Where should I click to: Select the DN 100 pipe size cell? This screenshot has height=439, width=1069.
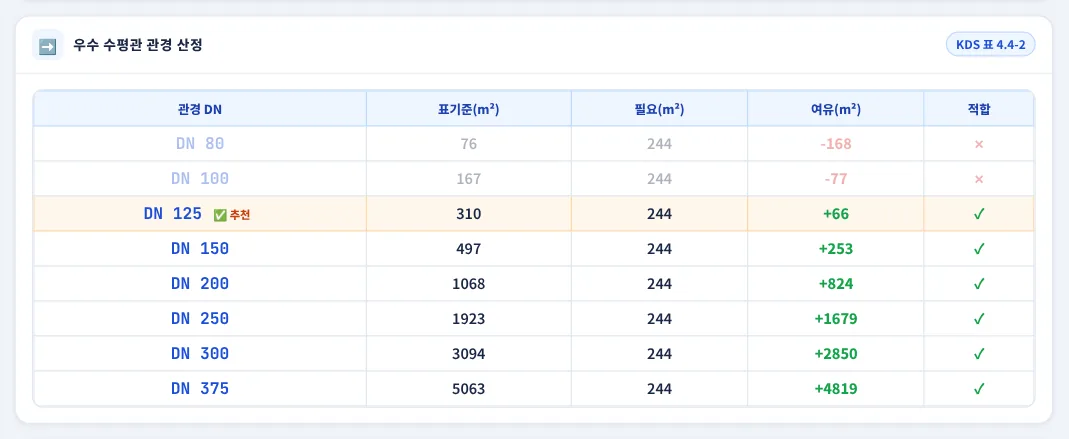tap(200, 179)
